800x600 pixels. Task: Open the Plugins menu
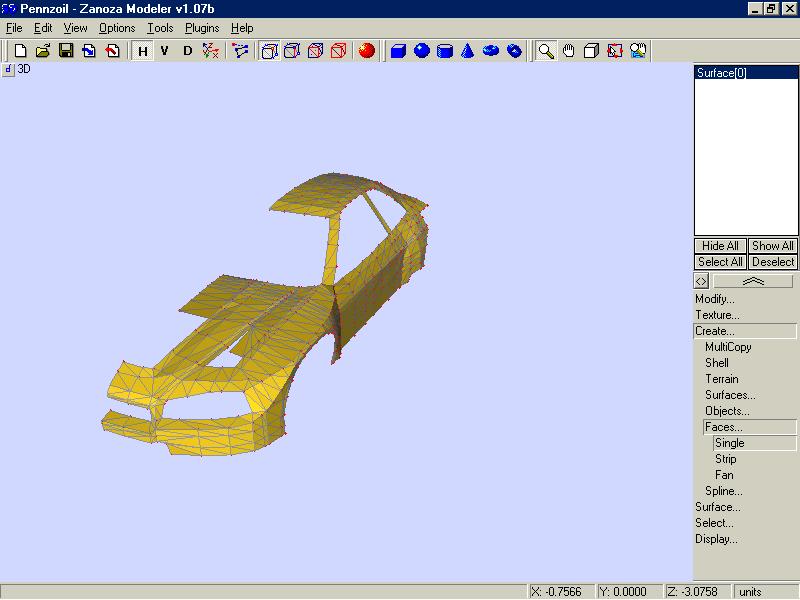[202, 28]
